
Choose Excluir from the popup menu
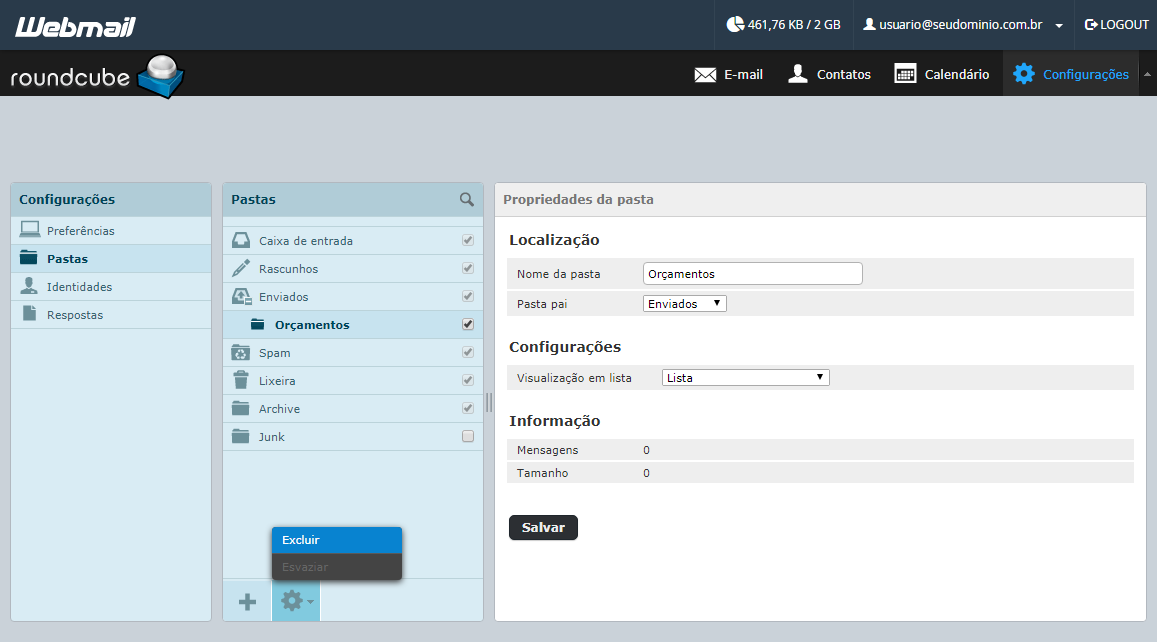coord(336,540)
